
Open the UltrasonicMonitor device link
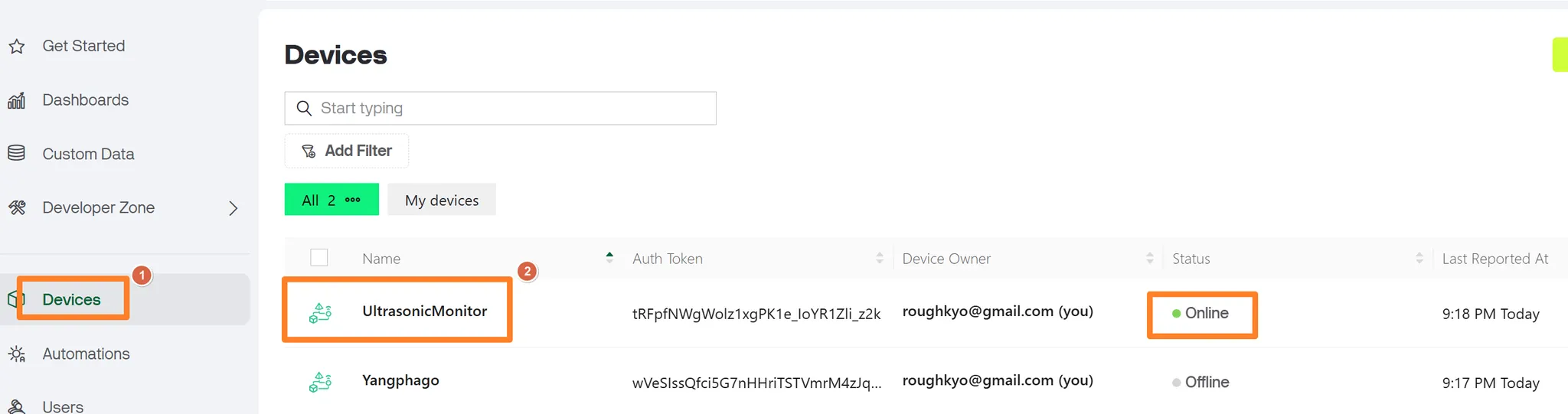pos(424,311)
